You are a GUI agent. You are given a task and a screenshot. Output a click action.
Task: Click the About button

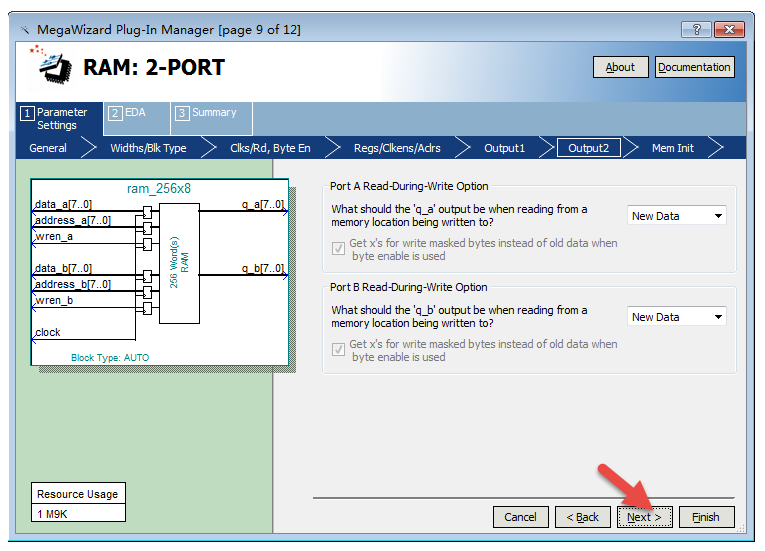(x=621, y=67)
